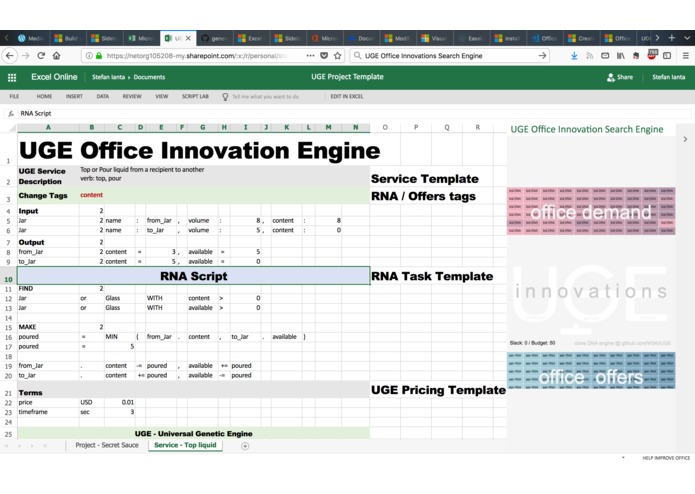
Task: Select column P header
Action: click(x=416, y=128)
